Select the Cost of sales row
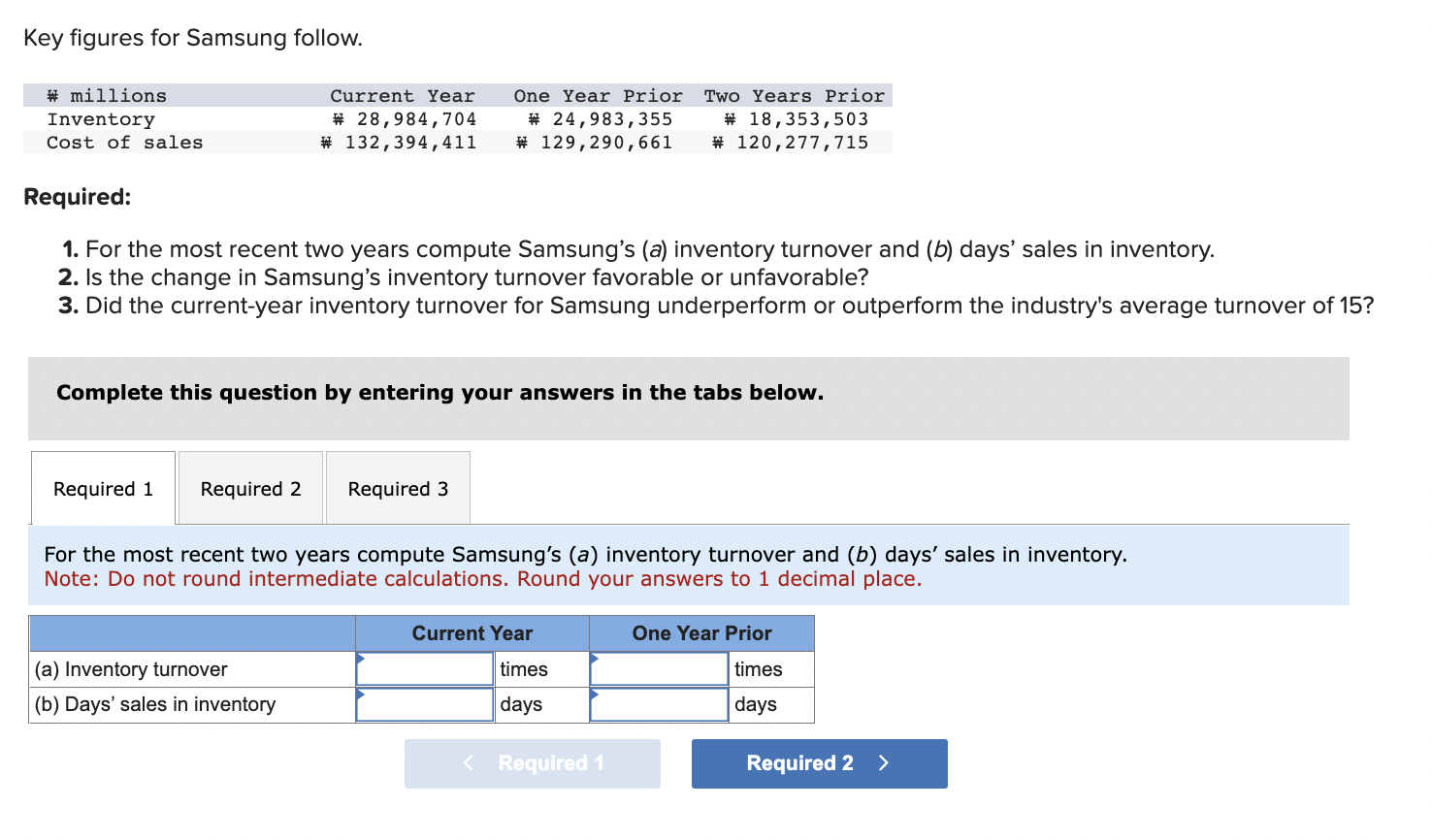 point(388,142)
